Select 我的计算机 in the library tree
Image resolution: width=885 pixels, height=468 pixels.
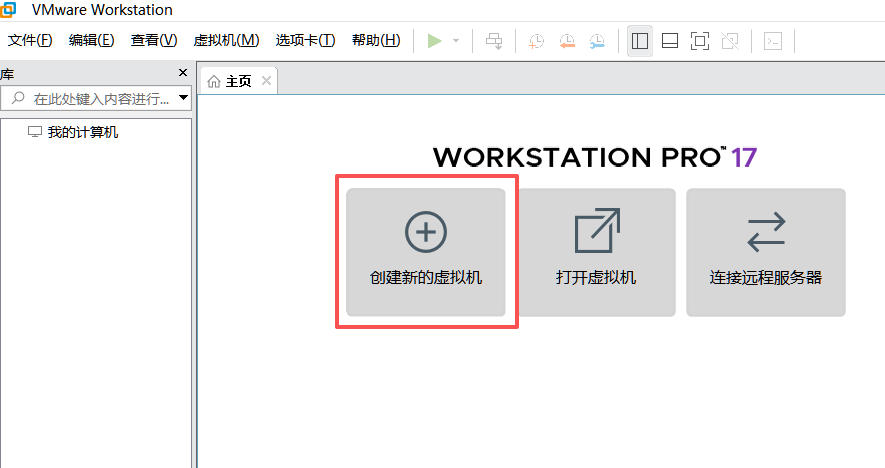pyautogui.click(x=82, y=132)
